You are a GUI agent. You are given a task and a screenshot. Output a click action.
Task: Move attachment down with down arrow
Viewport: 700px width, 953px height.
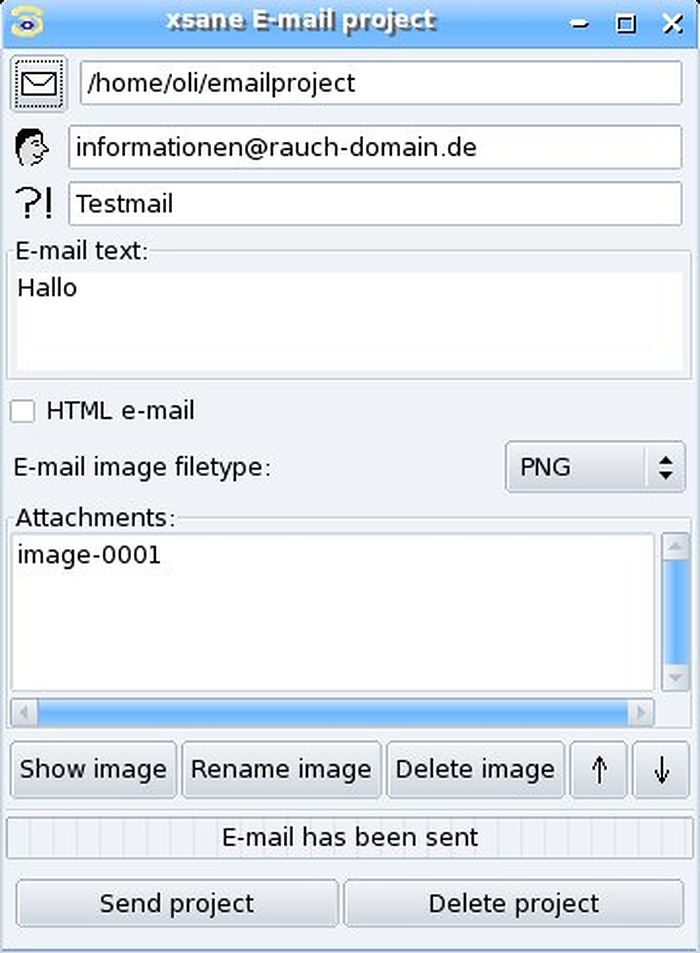661,769
